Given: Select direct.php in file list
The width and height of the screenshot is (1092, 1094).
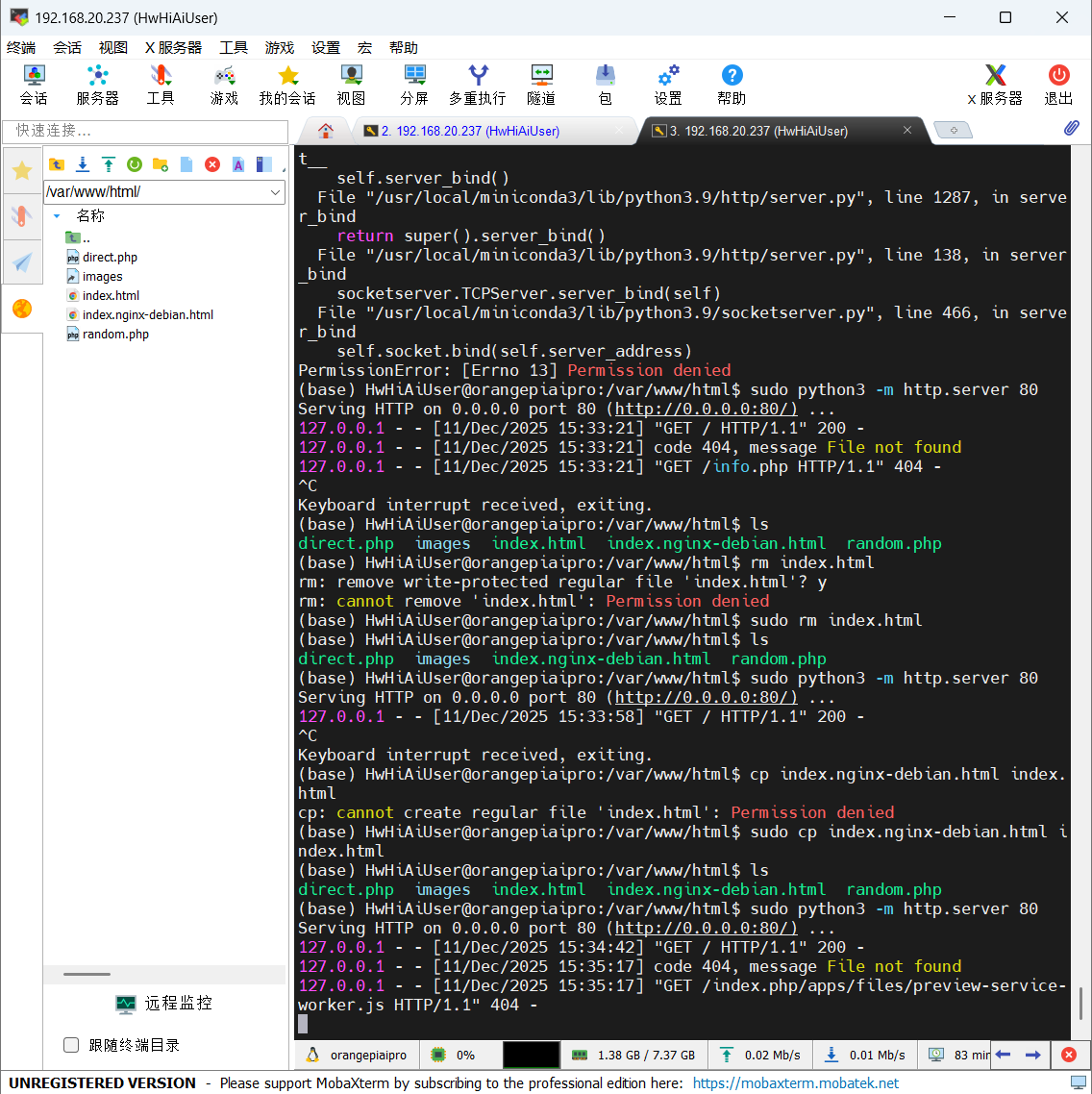Looking at the screenshot, I should 103,257.
